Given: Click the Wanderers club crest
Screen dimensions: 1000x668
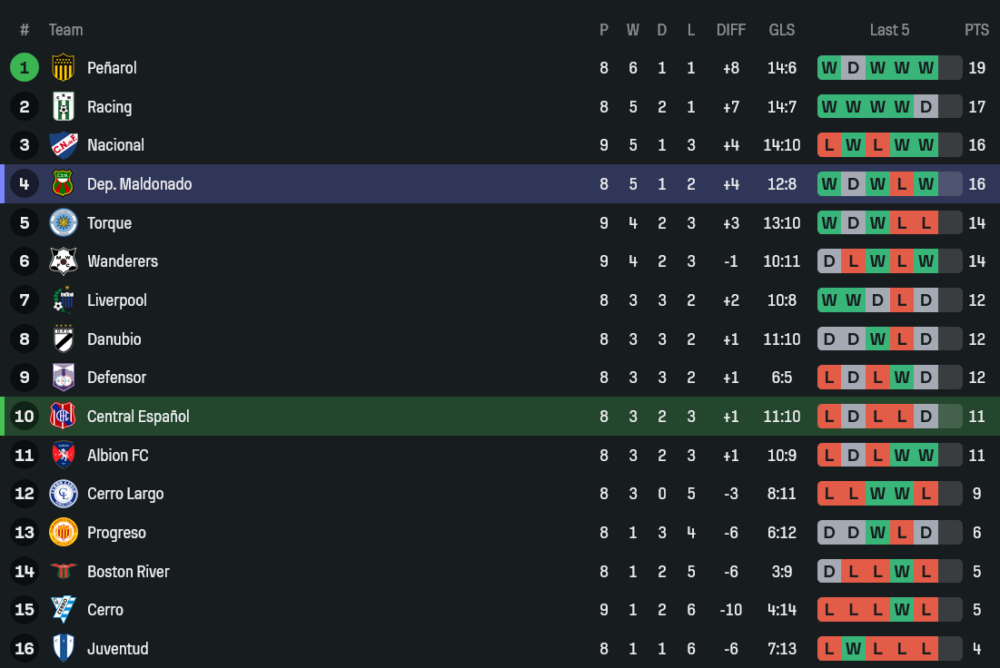Looking at the screenshot, I should [x=63, y=261].
